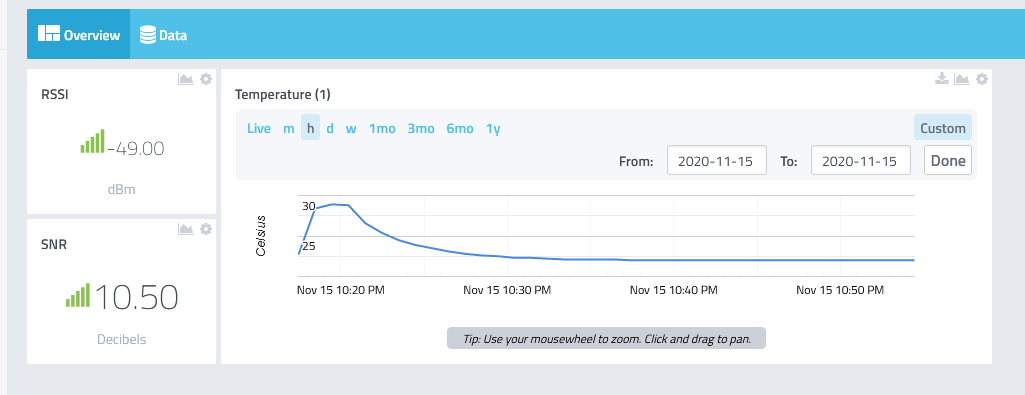Click the Done button
This screenshot has width=1025, height=395.
[x=949, y=161]
